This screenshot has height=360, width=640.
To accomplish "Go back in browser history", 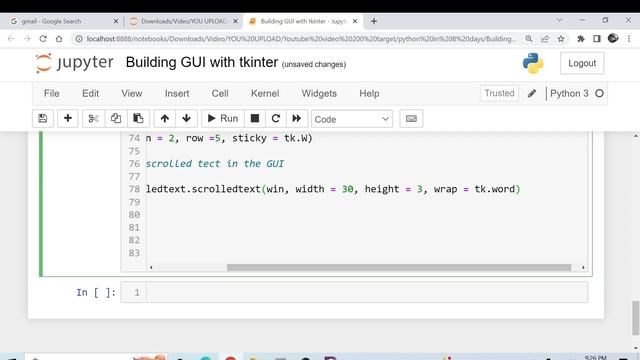I will (11, 39).
